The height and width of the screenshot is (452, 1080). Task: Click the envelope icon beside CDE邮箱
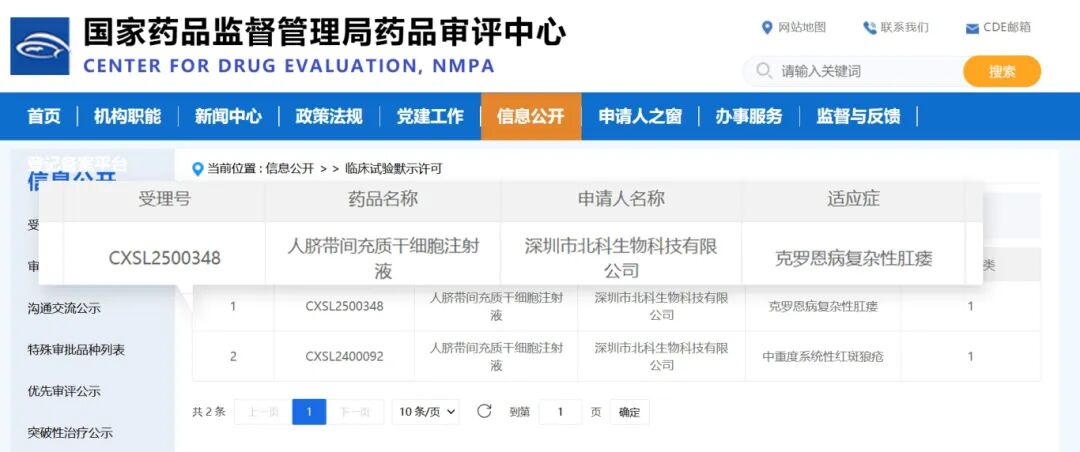pos(972,29)
